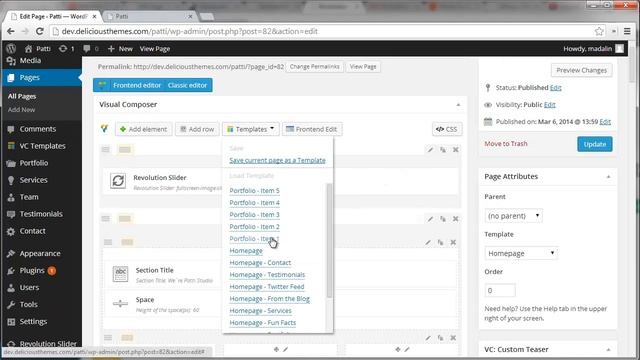Open Users in the sidebar

click(x=29, y=287)
